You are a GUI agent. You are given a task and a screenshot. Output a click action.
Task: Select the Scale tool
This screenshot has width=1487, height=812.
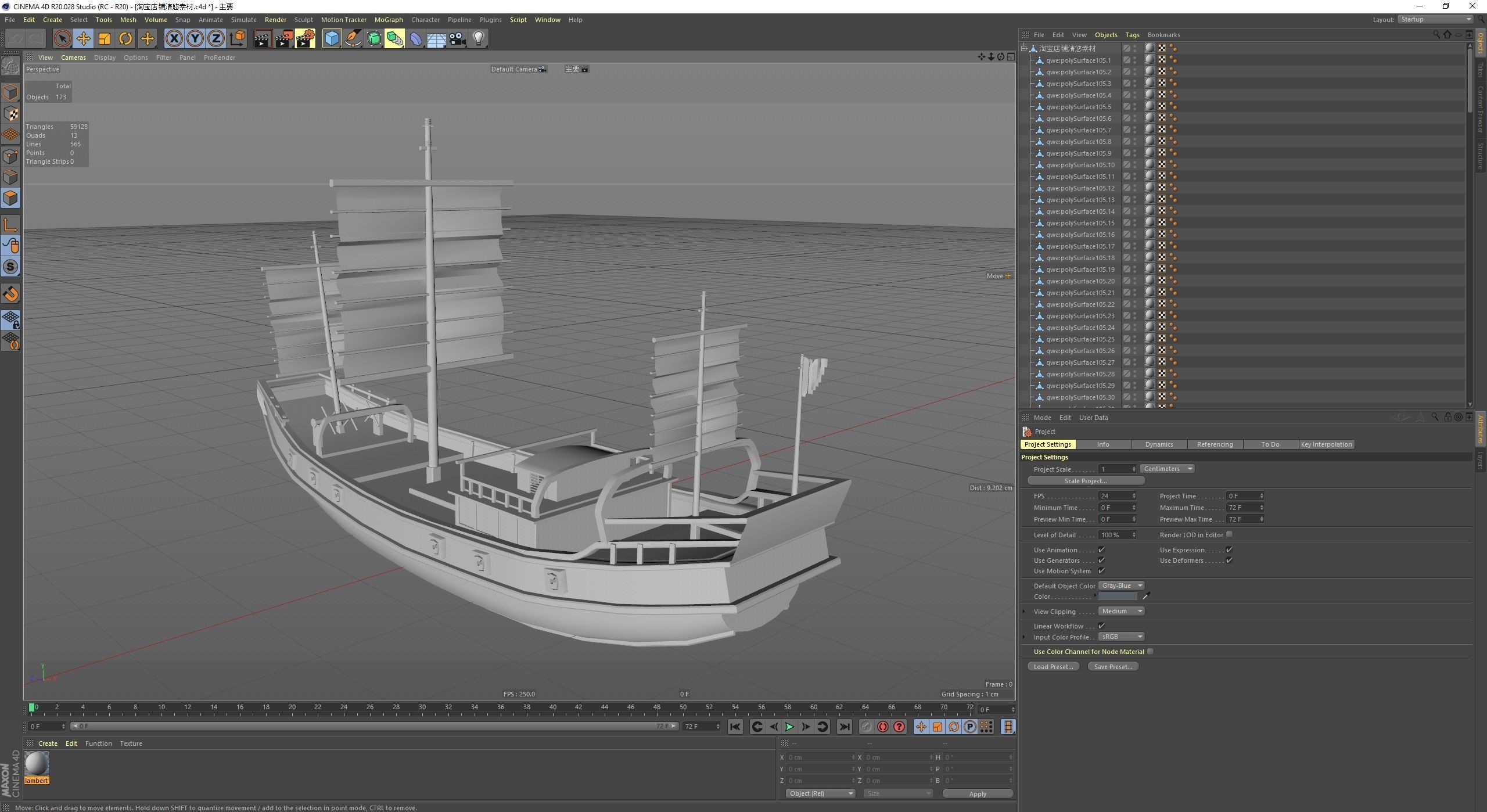(x=105, y=39)
